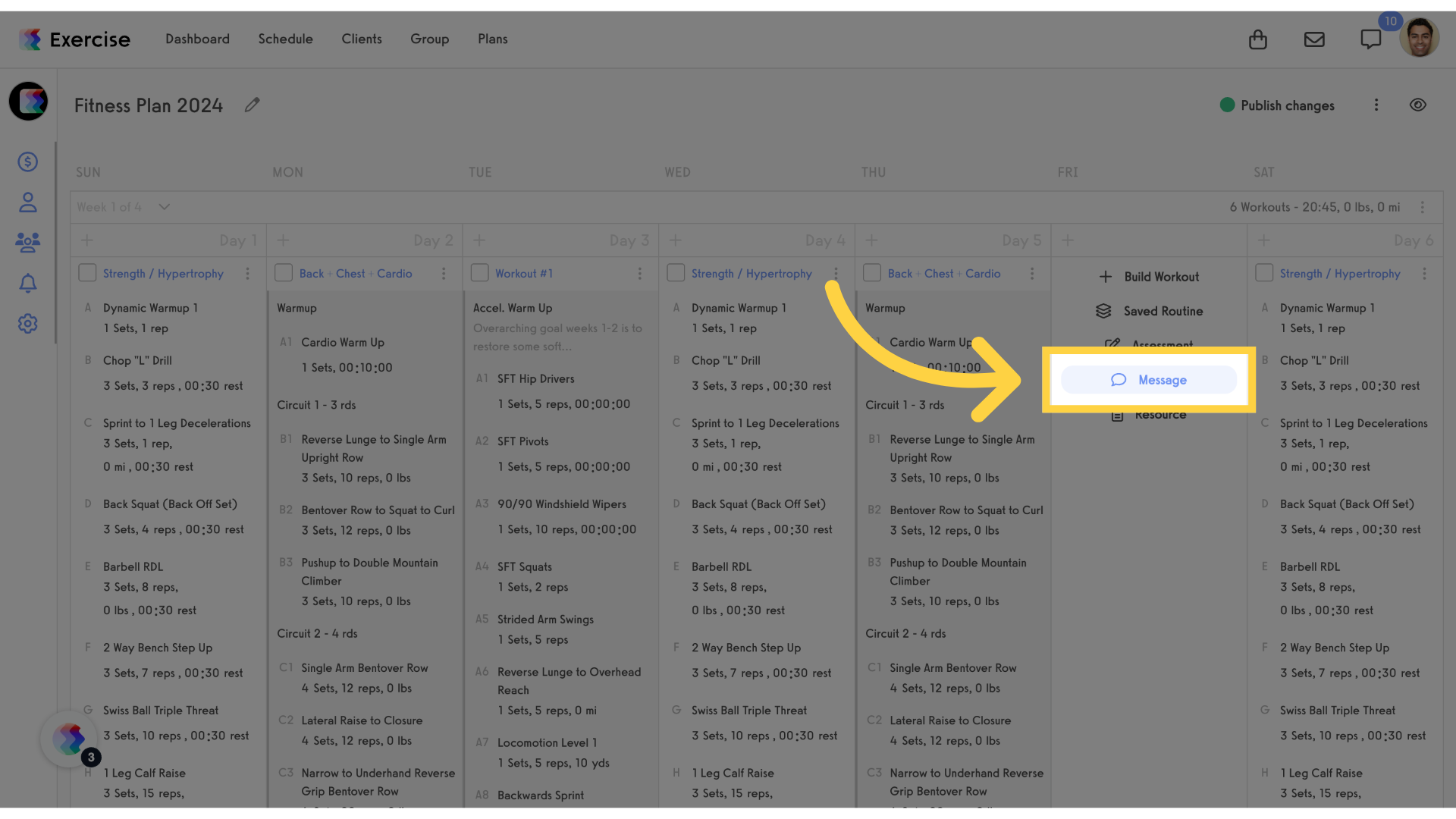Add a workout to Day 6

coord(1263,240)
